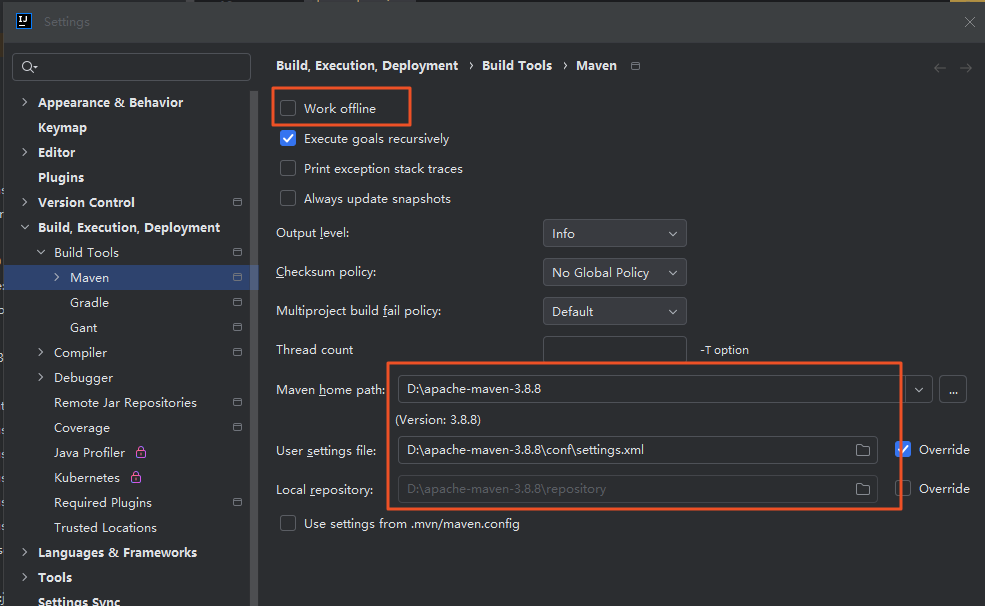The image size is (985, 606).
Task: Browse folder for User settings file
Action: point(863,450)
